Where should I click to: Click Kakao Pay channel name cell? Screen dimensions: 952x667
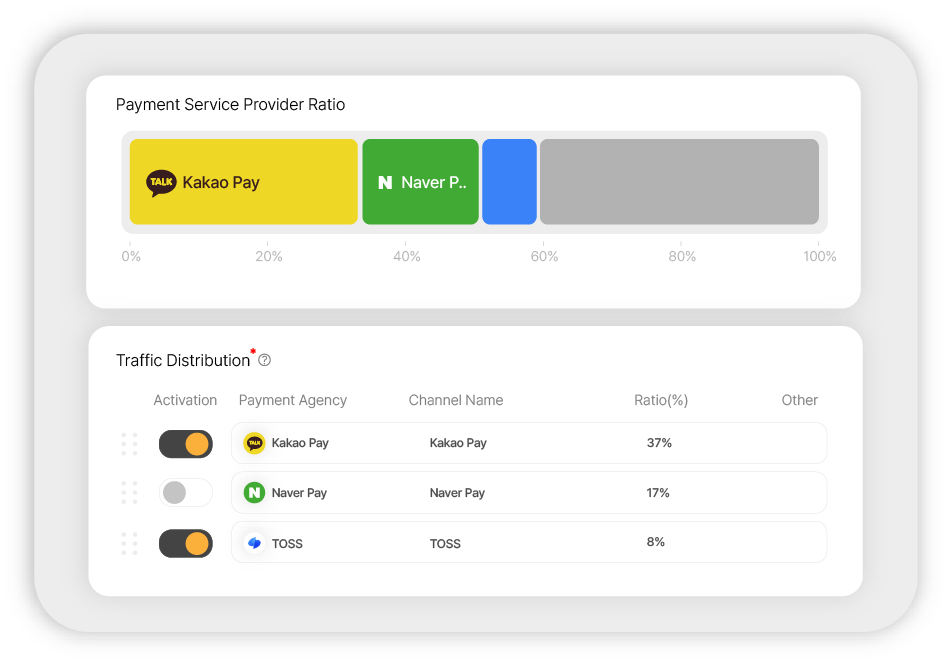pyautogui.click(x=458, y=443)
